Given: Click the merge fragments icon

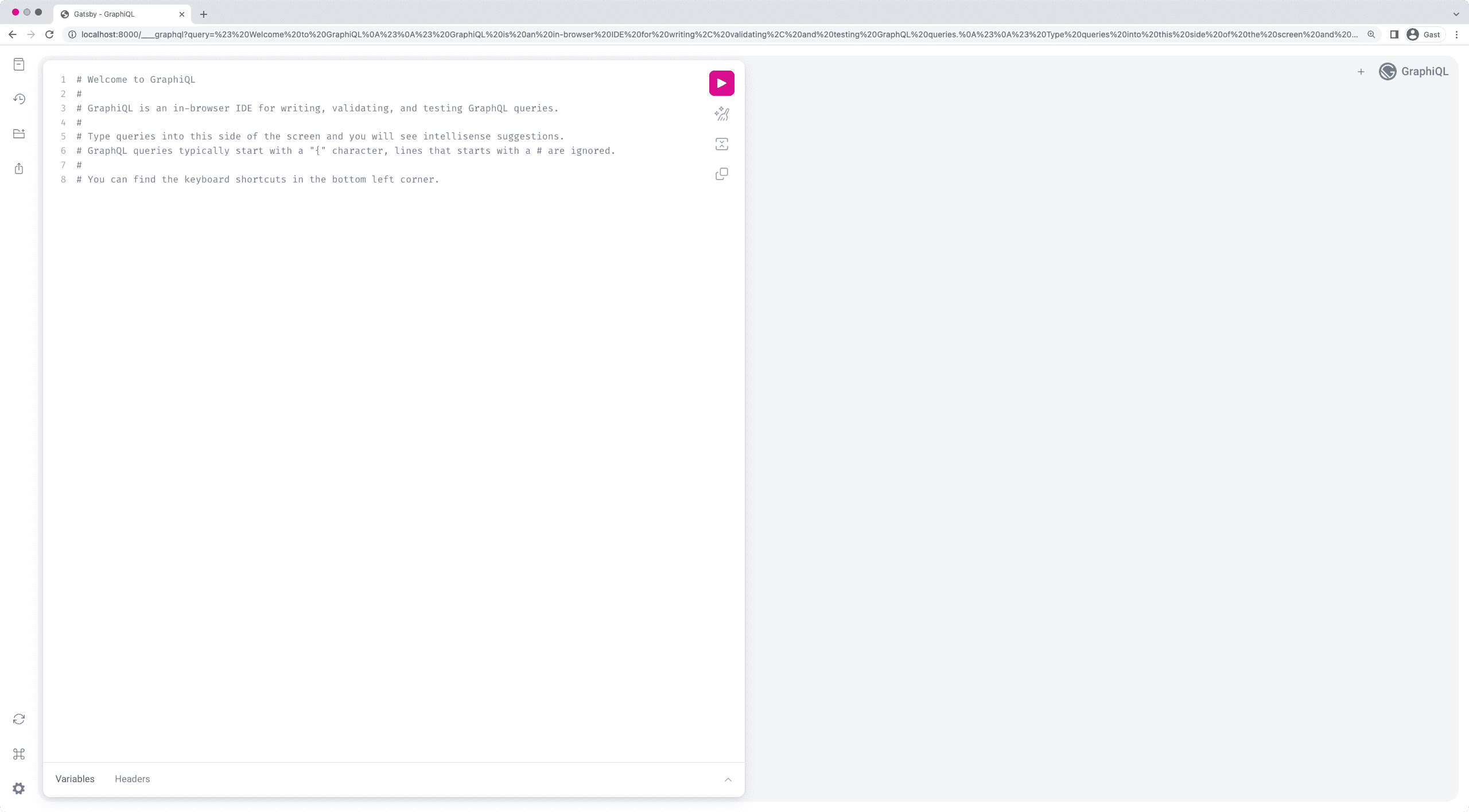Looking at the screenshot, I should pyautogui.click(x=721, y=144).
